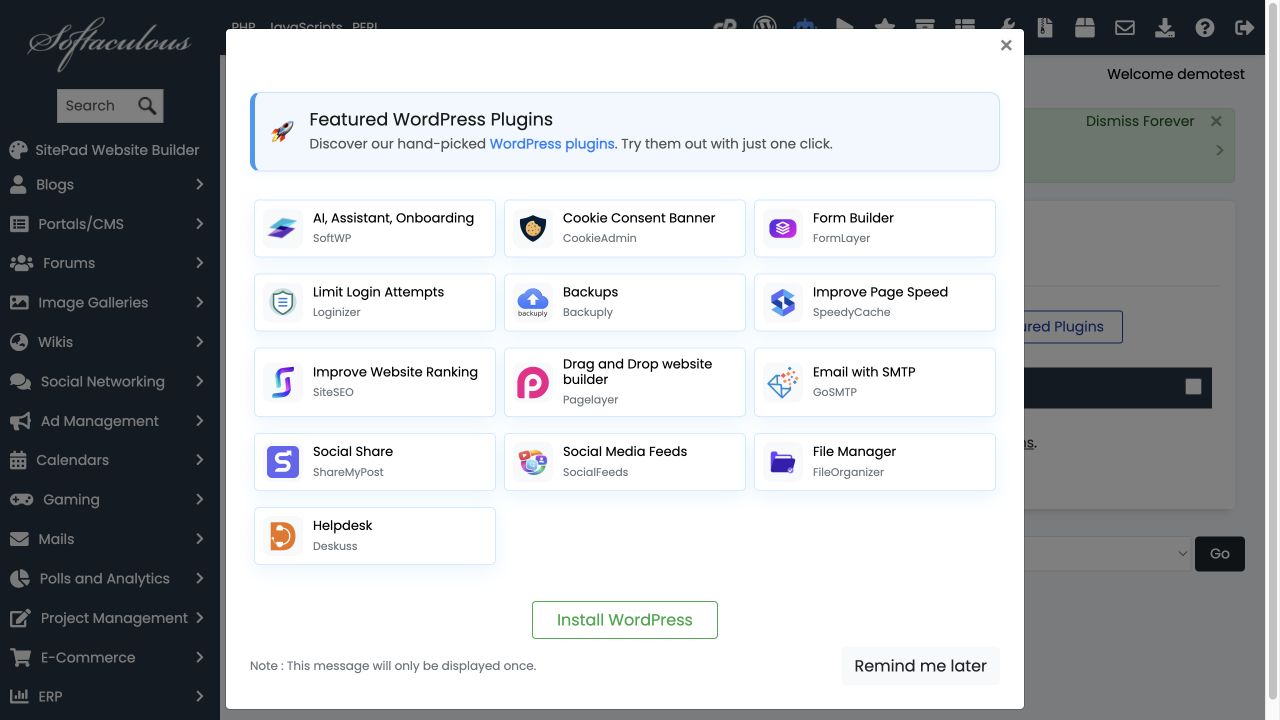Click the partly hidden Featured Plugins button

pyautogui.click(x=1073, y=327)
